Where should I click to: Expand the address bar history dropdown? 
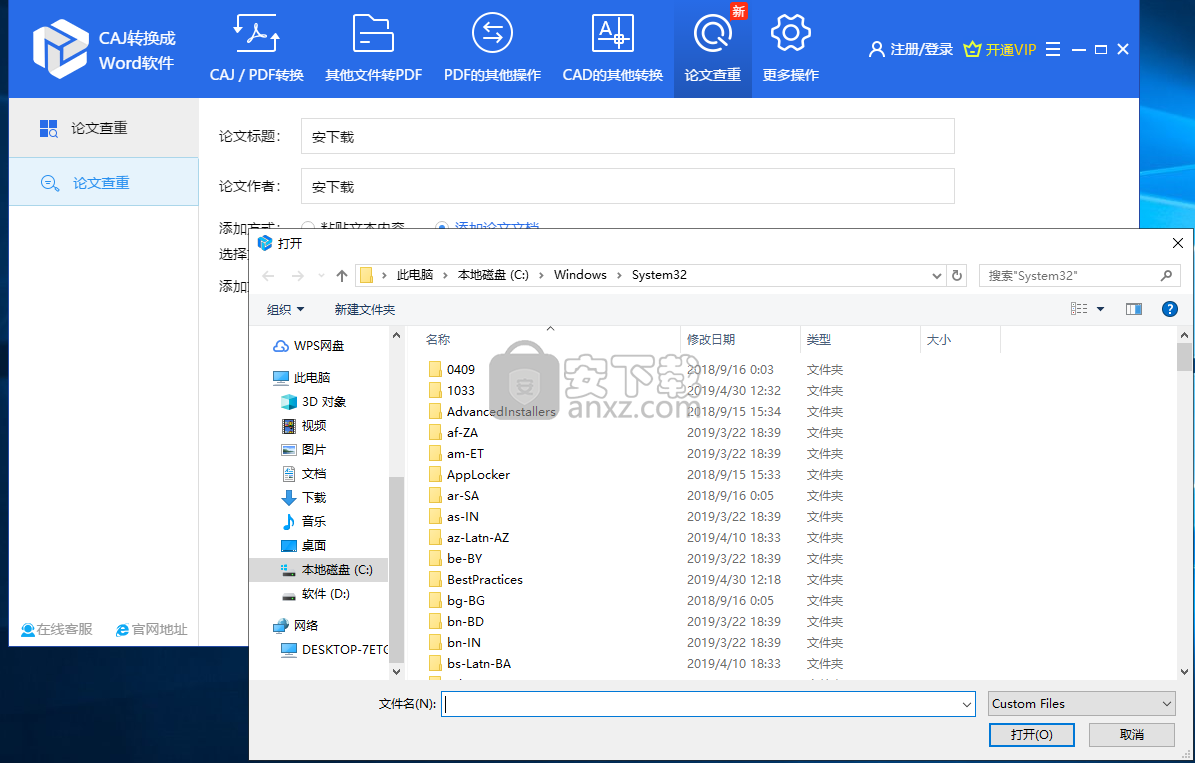[937, 276]
